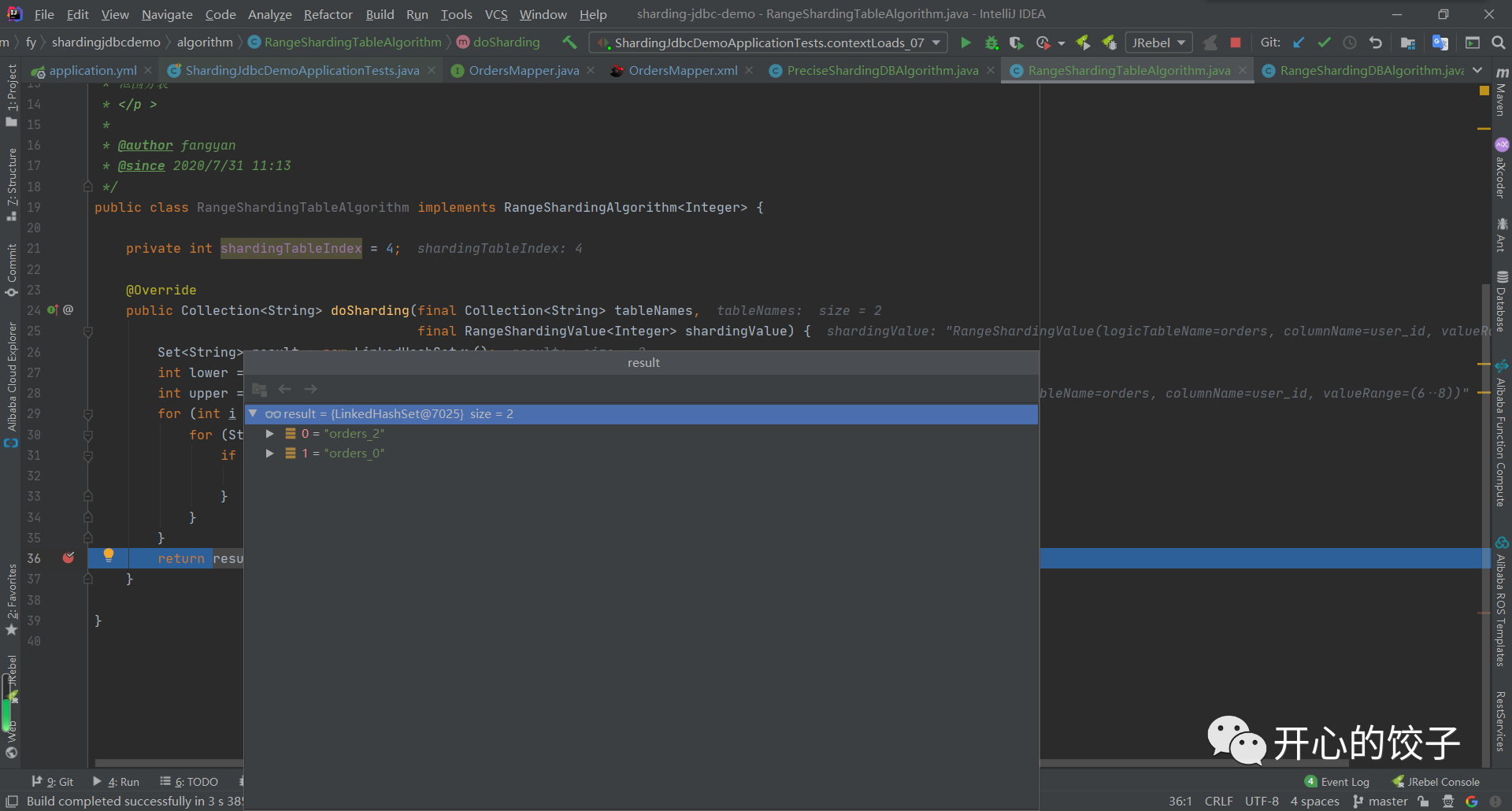The width and height of the screenshot is (1512, 811).
Task: Click the UTF-8 encoding in status bar
Action: pos(1262,802)
